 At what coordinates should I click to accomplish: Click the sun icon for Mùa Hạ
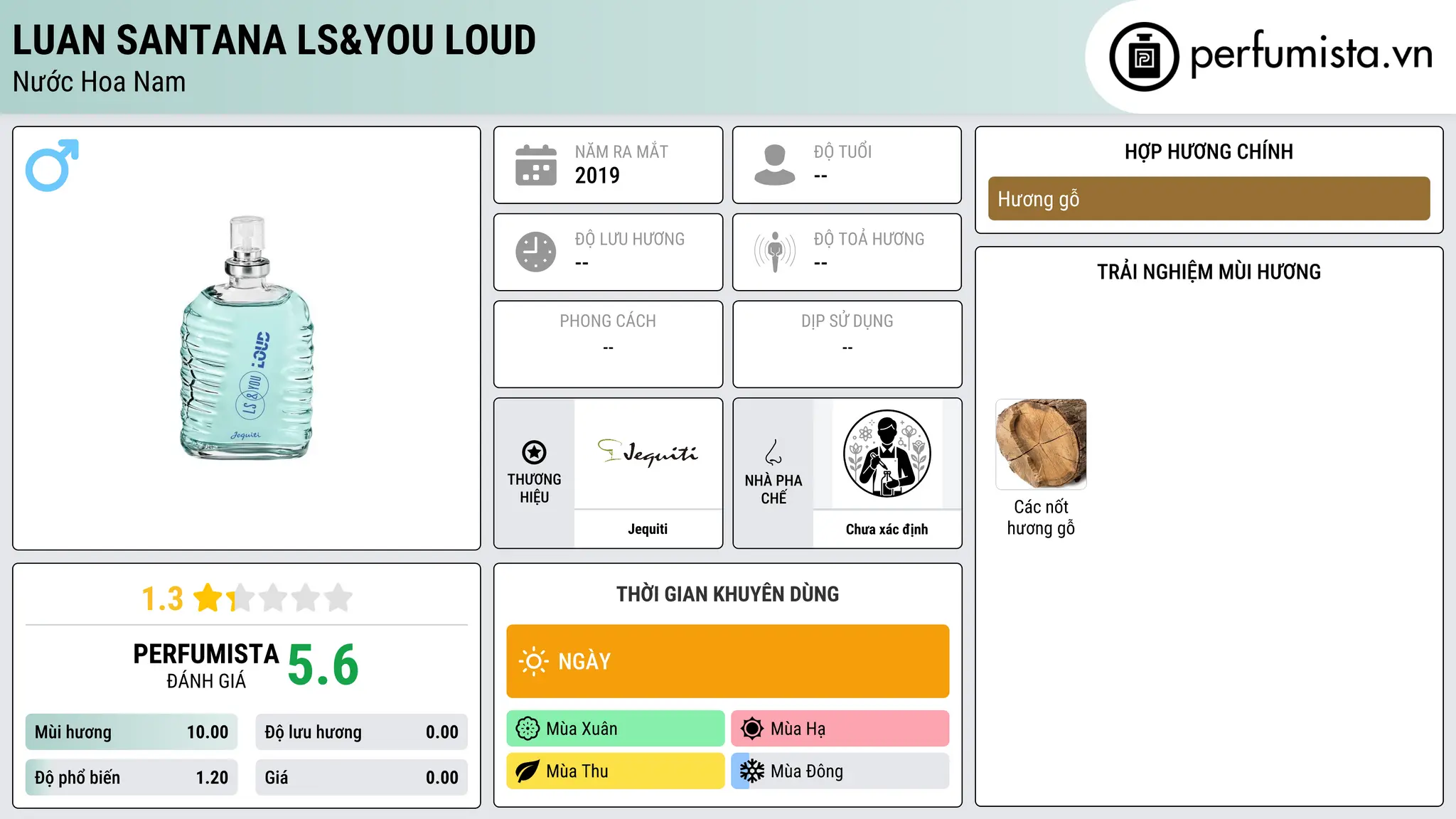(x=752, y=729)
